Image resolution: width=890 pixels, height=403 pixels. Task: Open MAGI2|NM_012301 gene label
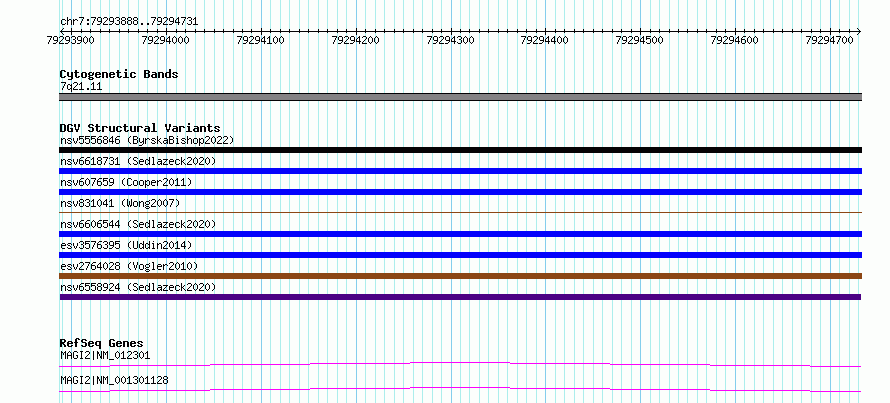tap(105, 355)
